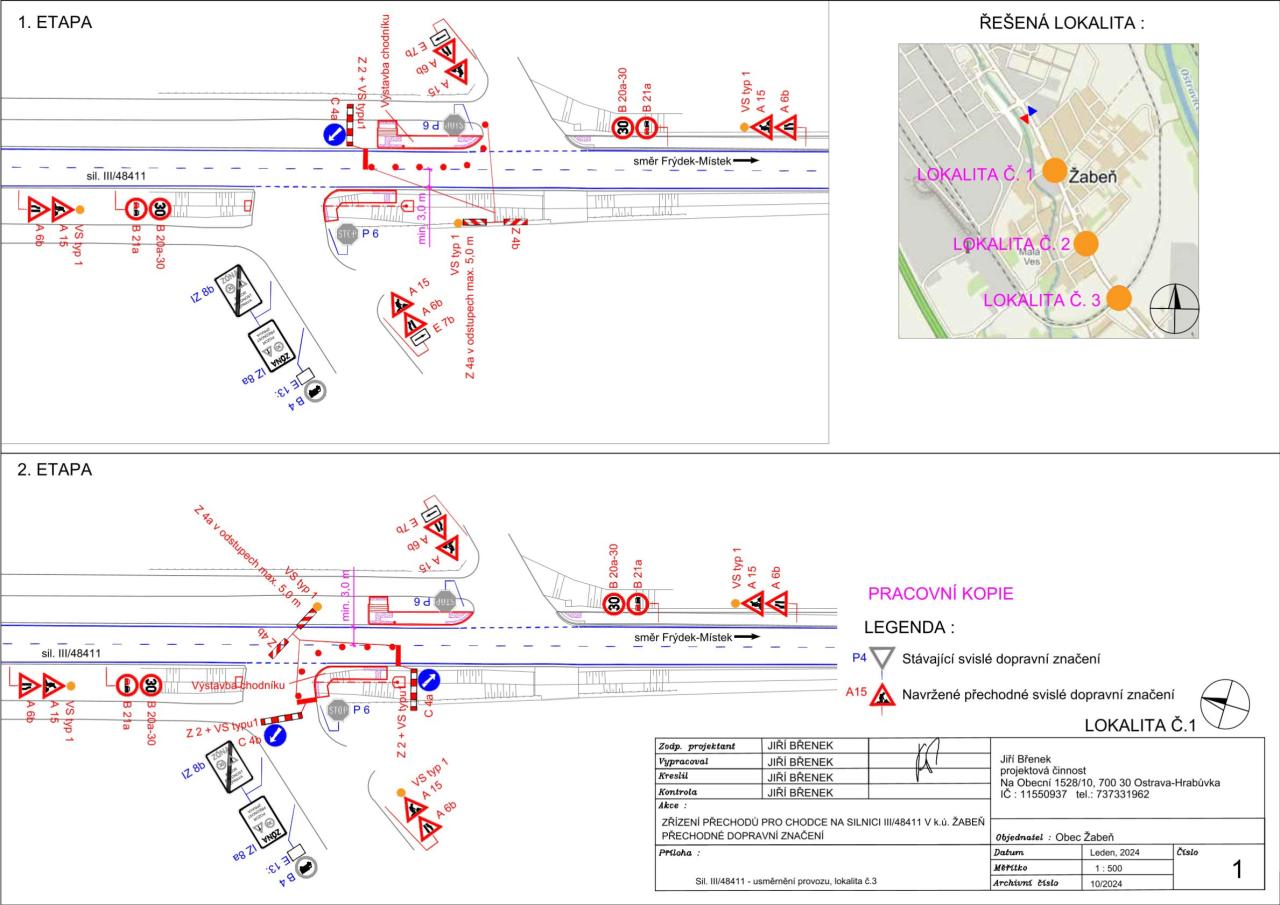Click the locality overview map thumbnail

[1048, 190]
